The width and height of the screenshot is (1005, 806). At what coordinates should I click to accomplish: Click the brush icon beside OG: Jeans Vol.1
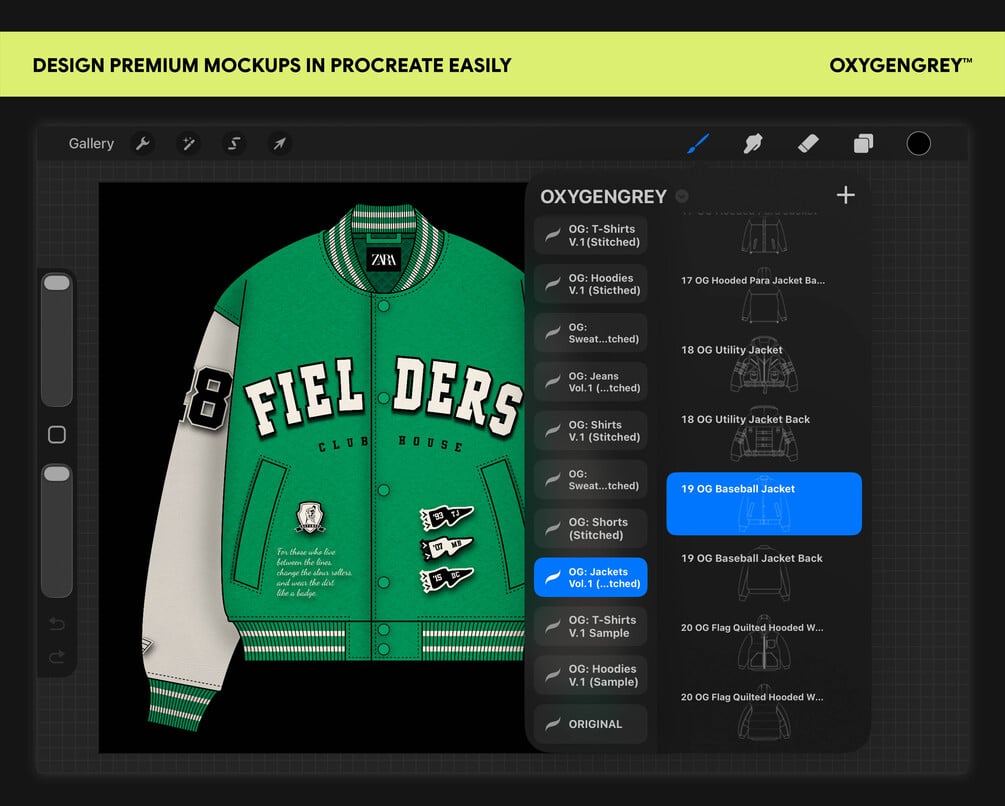[x=552, y=382]
